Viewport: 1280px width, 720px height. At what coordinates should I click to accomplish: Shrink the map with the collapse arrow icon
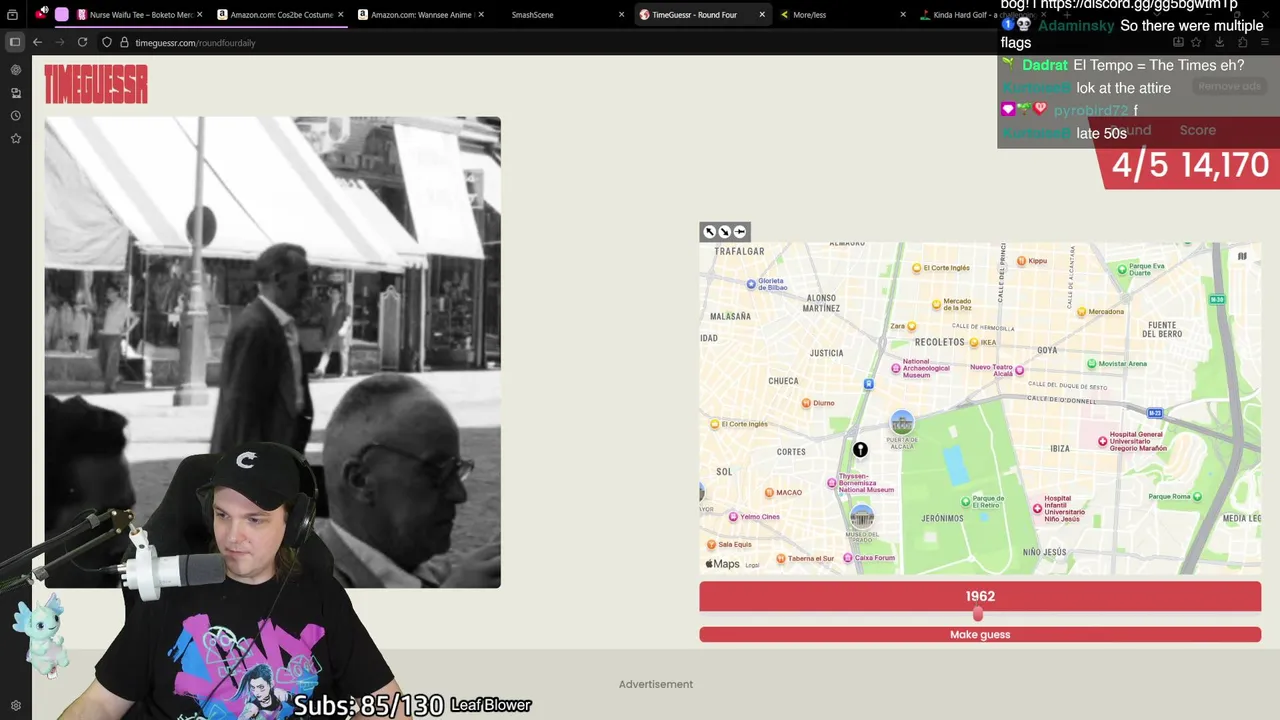pos(724,232)
